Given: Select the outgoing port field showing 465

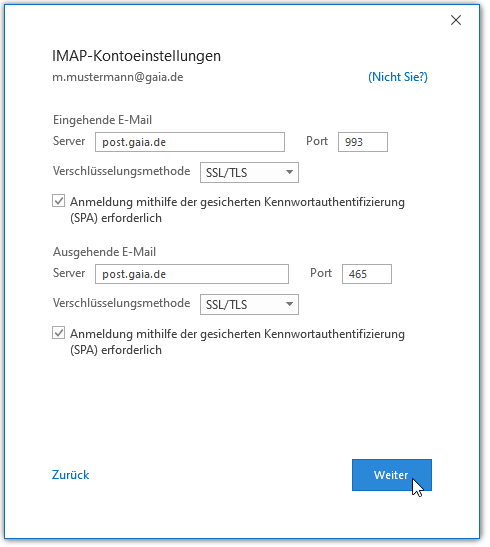Looking at the screenshot, I should [367, 274].
